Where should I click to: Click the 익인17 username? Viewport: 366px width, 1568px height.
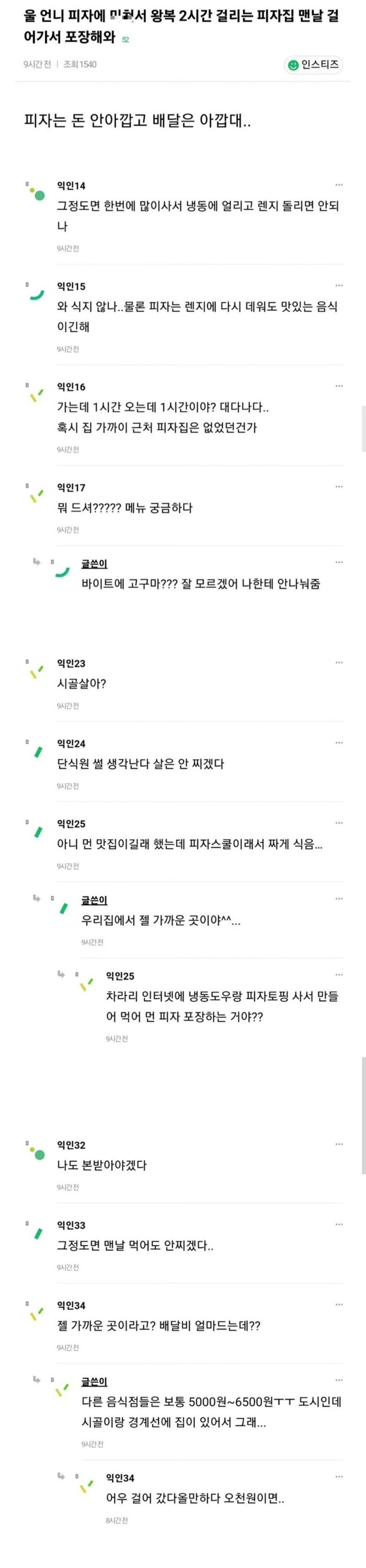point(71,488)
